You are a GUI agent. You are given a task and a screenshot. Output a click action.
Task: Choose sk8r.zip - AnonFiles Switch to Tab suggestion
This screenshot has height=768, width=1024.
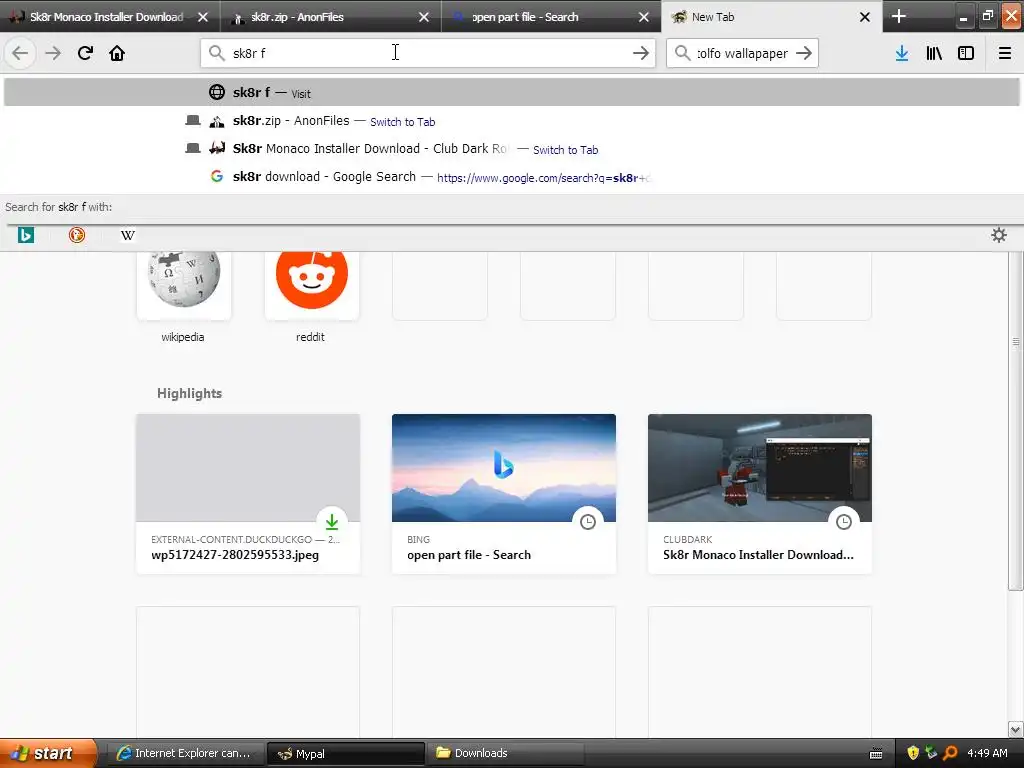click(x=511, y=121)
